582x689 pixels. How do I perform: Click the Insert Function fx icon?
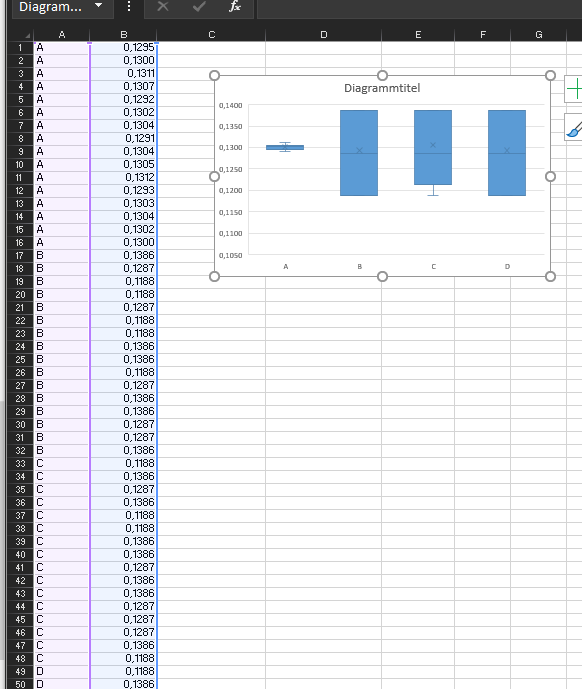pos(235,6)
